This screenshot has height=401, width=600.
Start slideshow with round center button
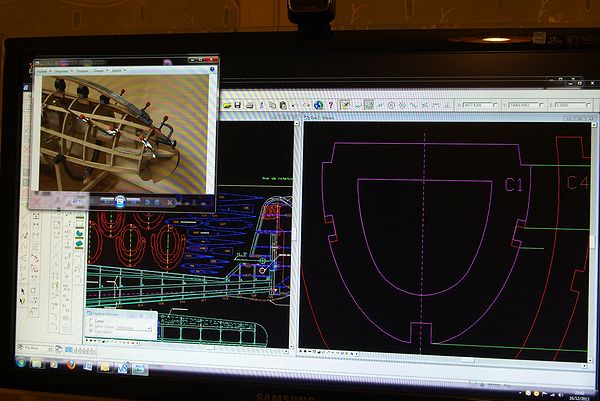[x=120, y=201]
